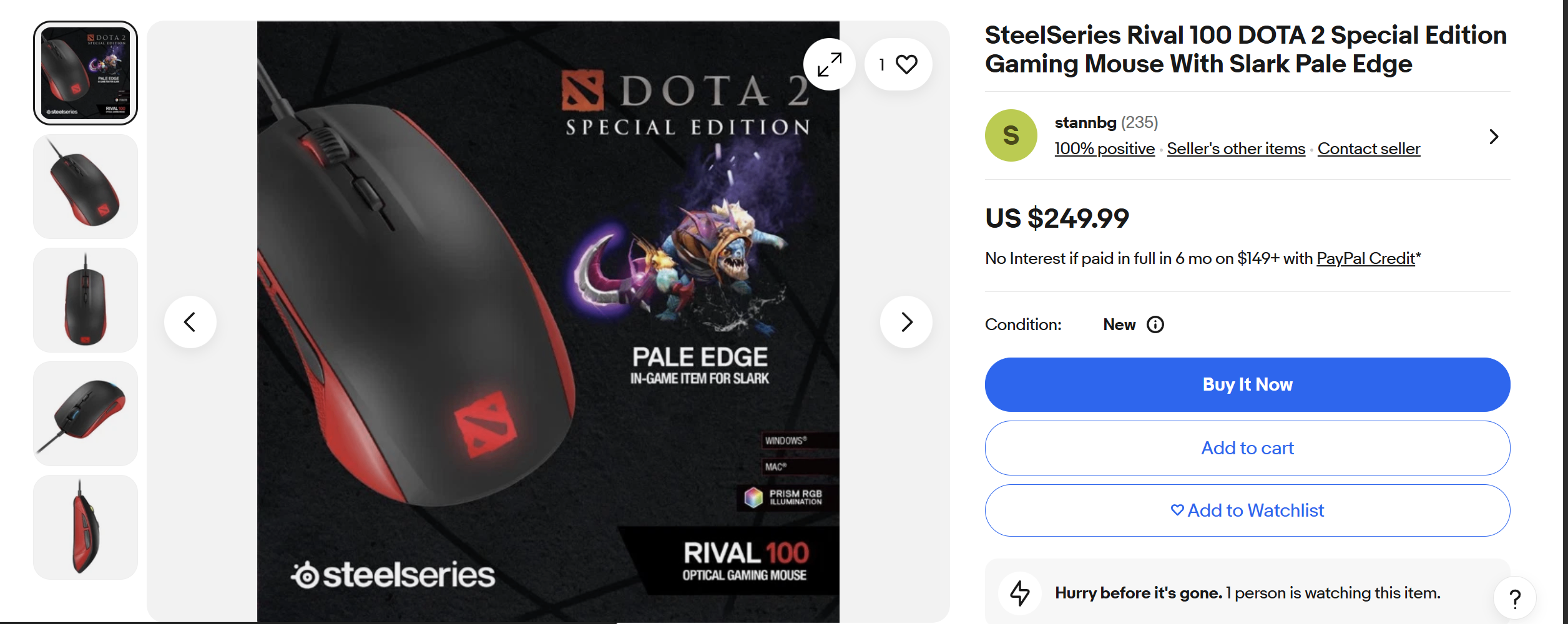This screenshot has width=1568, height=624.
Task: Go to the previous product image
Action: [190, 322]
